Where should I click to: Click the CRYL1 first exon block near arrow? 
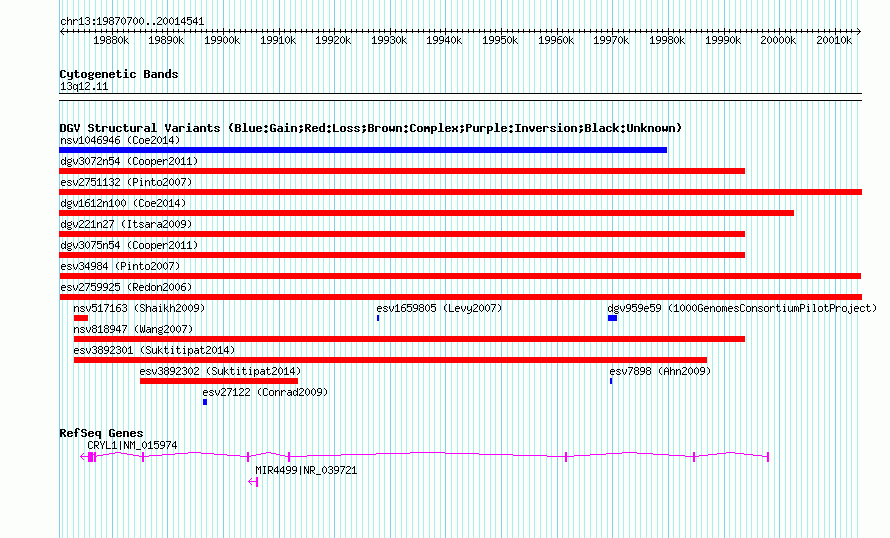pyautogui.click(x=92, y=457)
